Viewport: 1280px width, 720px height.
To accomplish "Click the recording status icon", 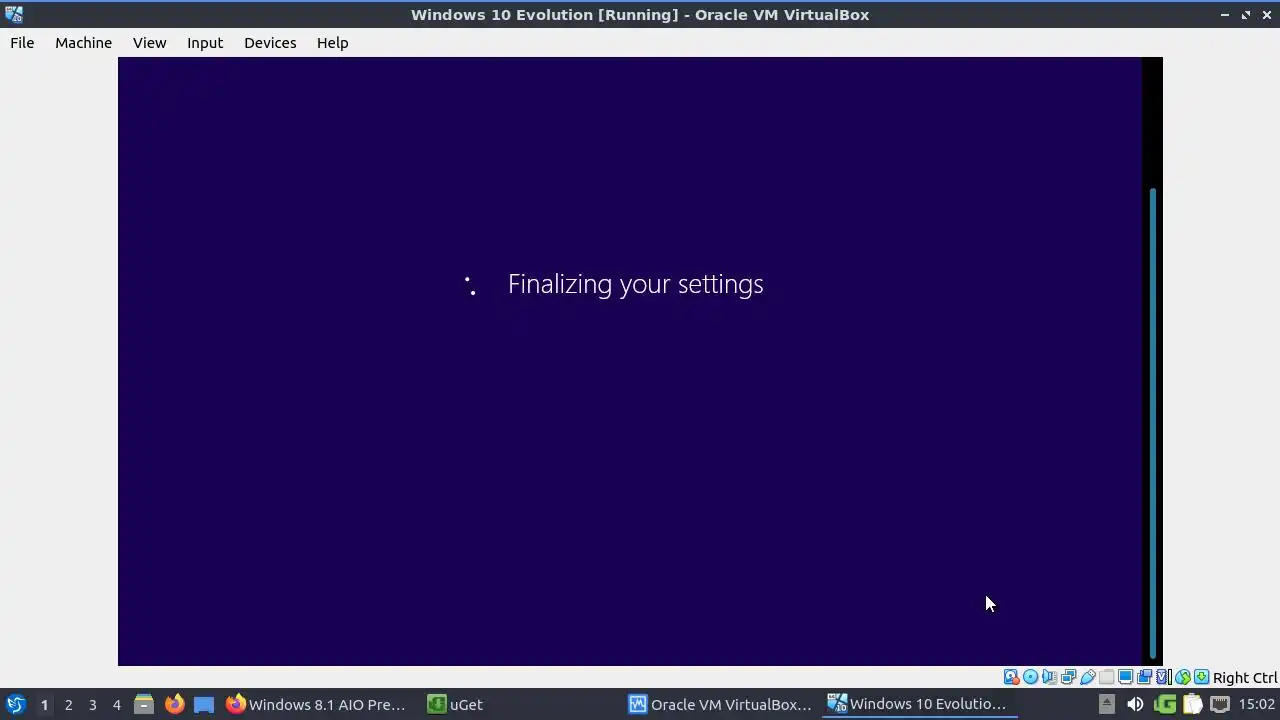I will point(1144,677).
